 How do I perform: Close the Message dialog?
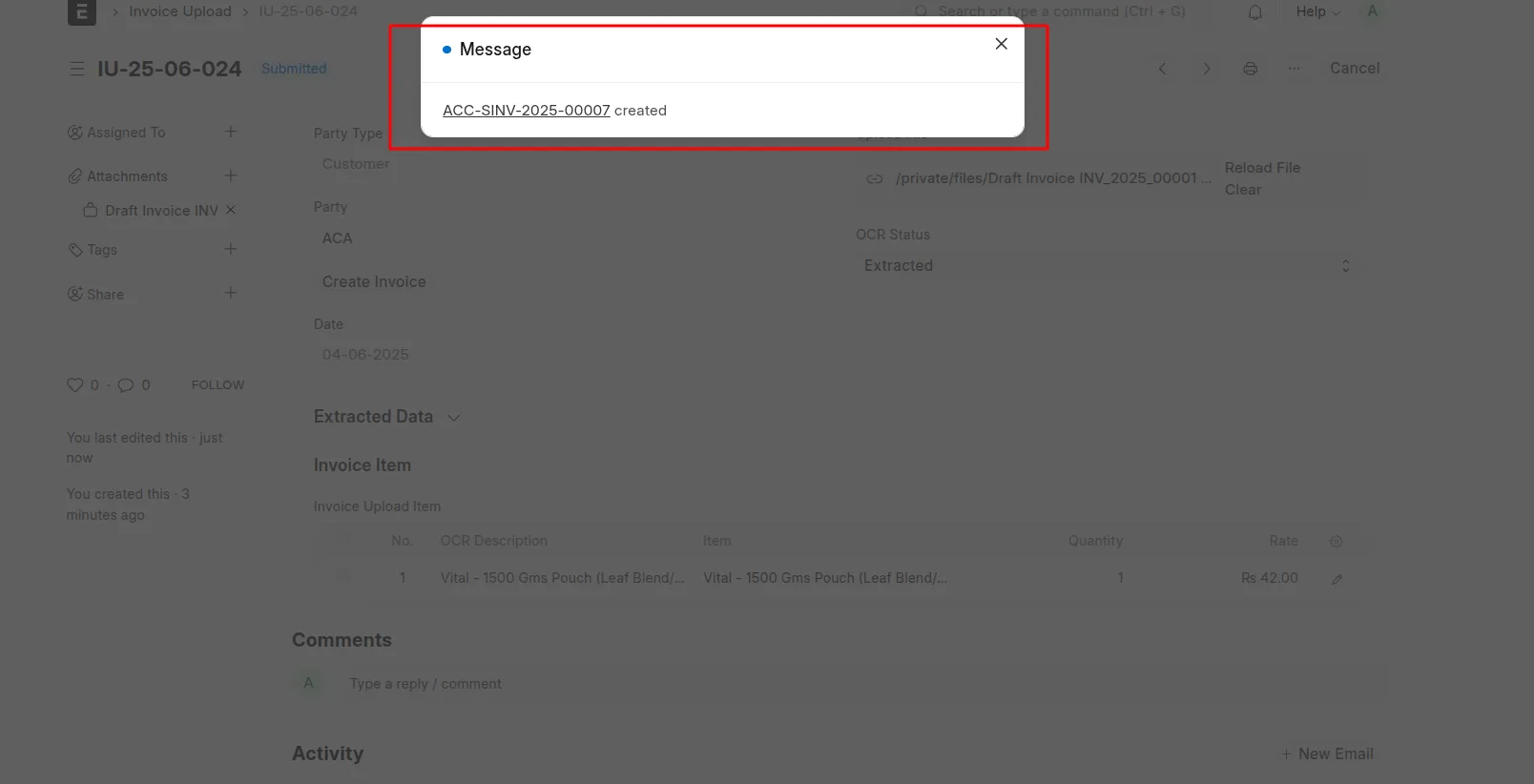[x=1001, y=44]
